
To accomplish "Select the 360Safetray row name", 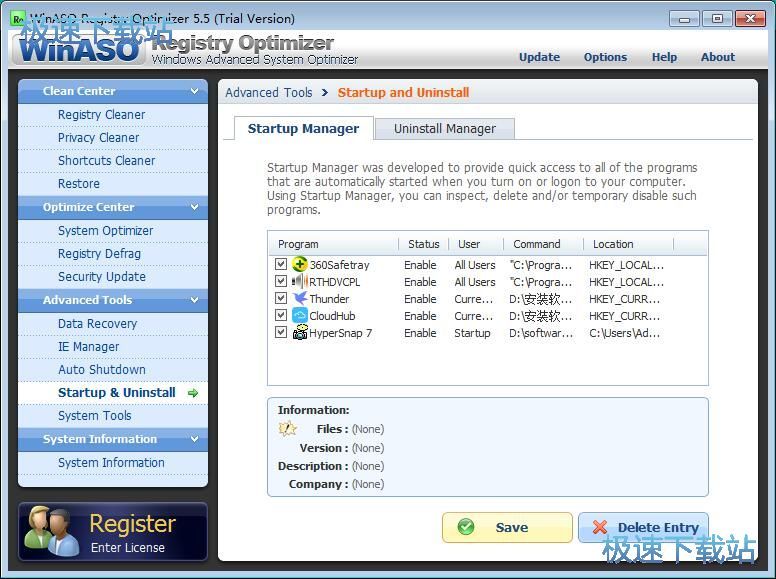I will click(x=340, y=265).
